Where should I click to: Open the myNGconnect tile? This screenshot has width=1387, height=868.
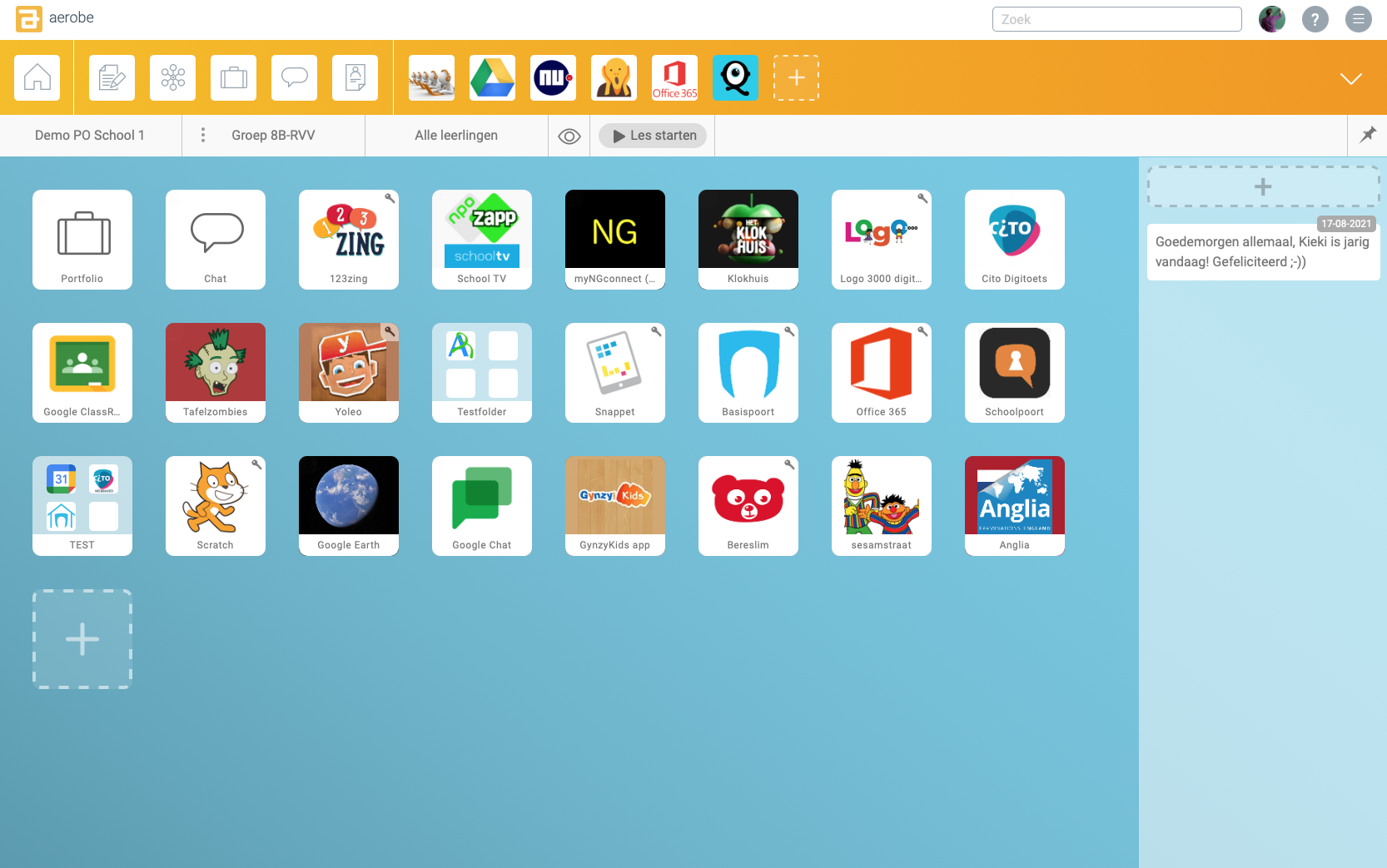tap(615, 240)
